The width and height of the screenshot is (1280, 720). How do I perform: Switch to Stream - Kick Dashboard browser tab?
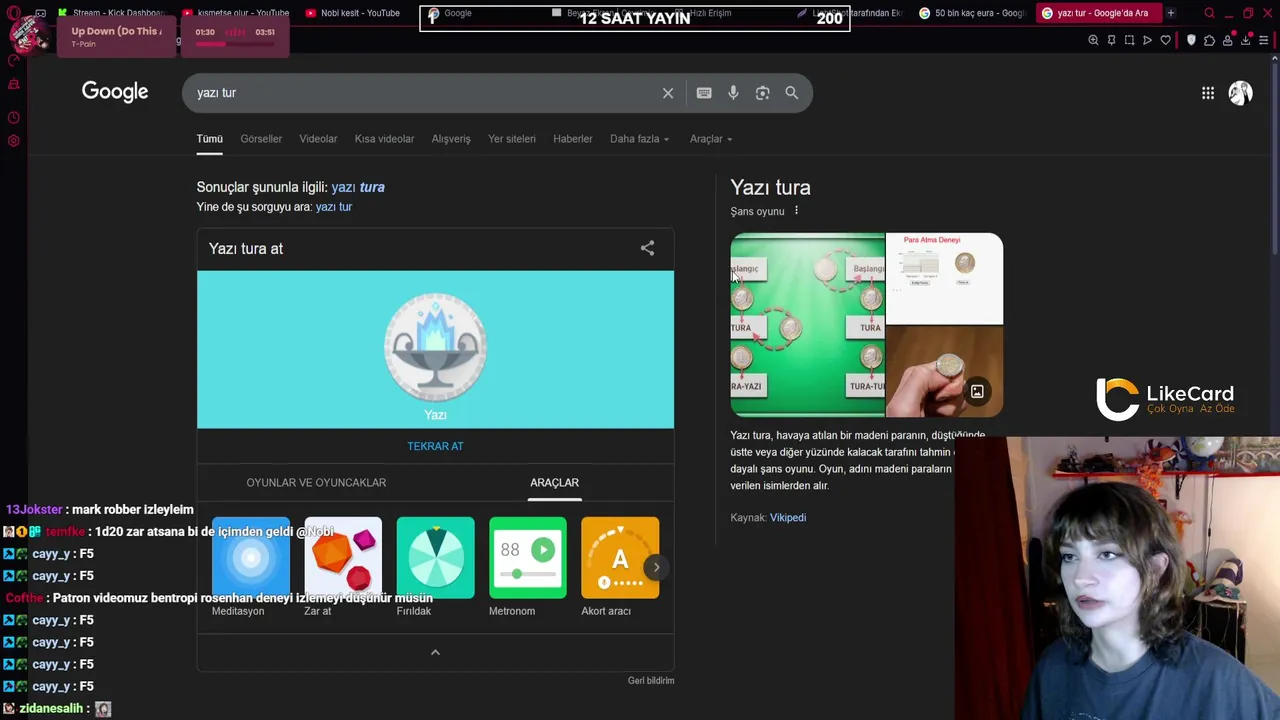(110, 13)
